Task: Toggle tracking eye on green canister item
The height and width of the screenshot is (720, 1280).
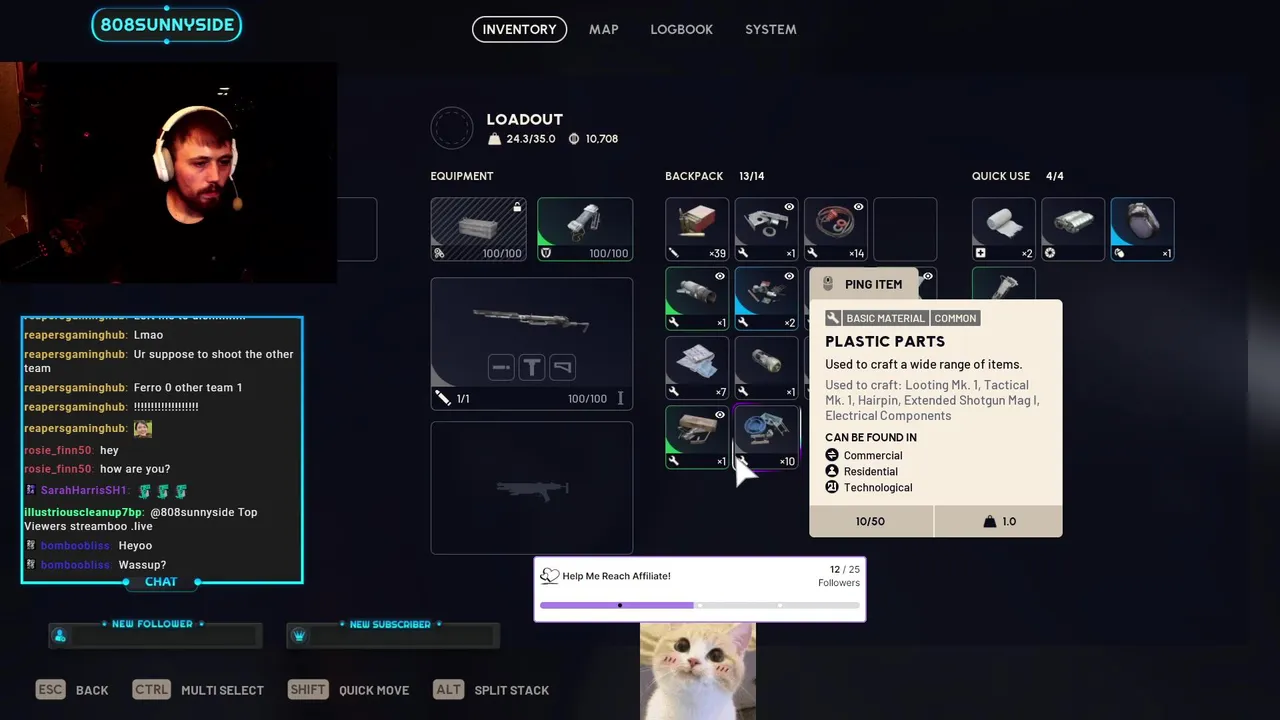Action: pos(720,276)
